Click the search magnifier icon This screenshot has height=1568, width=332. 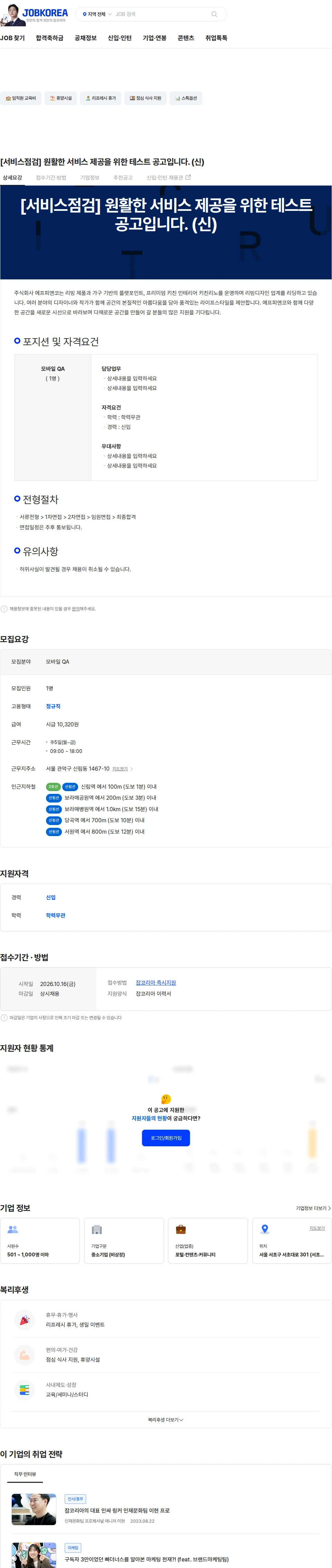214,14
